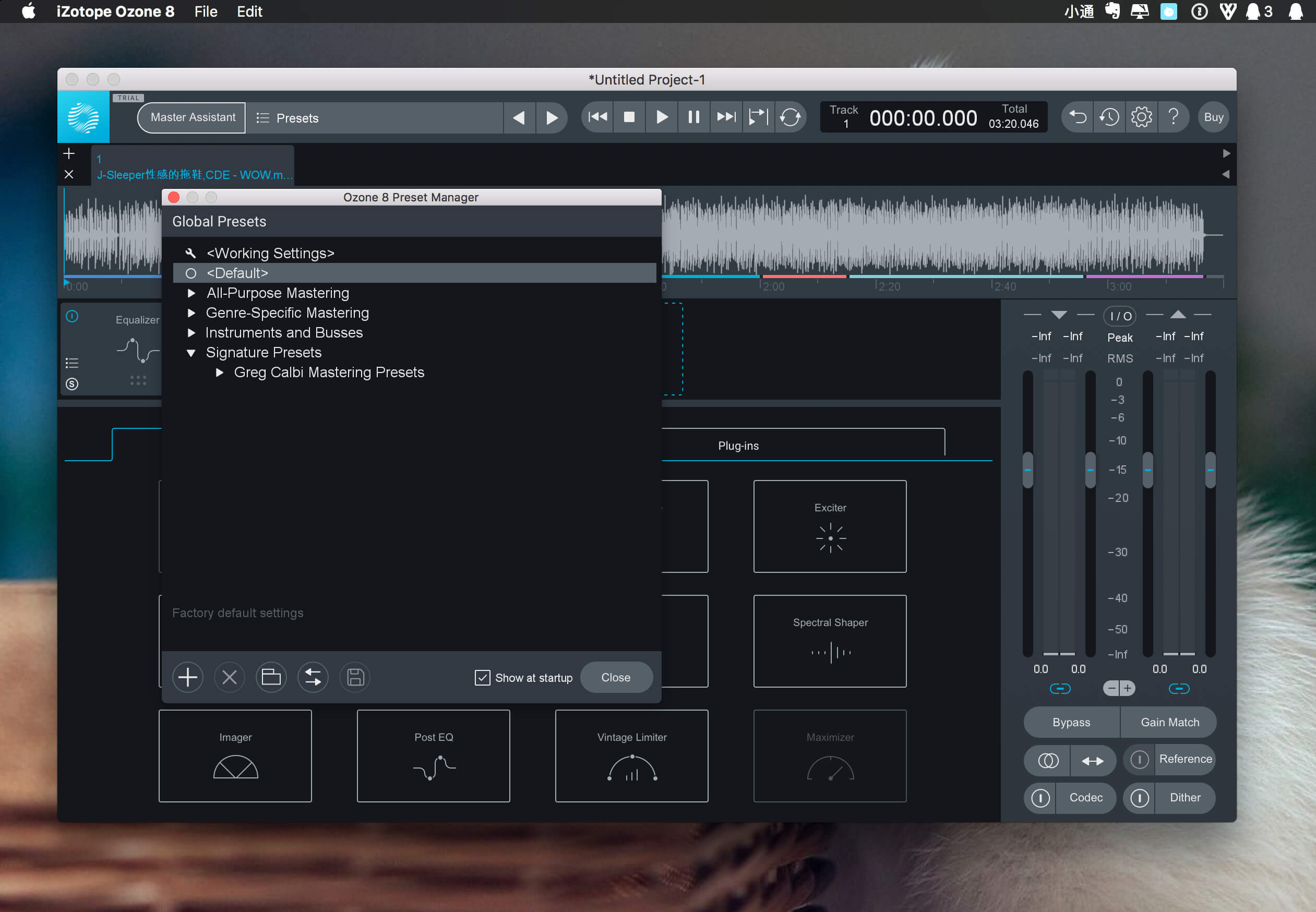Add a new track with the plus icon
This screenshot has width=1316, height=912.
coord(69,153)
